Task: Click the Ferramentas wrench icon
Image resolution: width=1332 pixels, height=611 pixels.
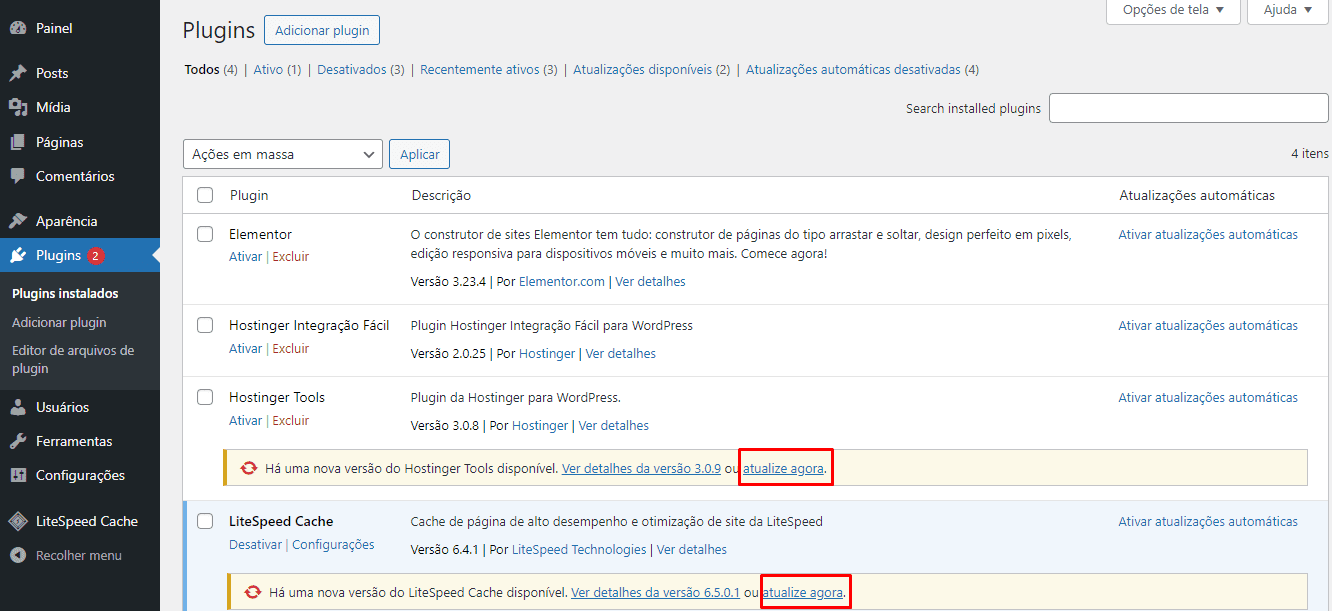Action: tap(18, 441)
